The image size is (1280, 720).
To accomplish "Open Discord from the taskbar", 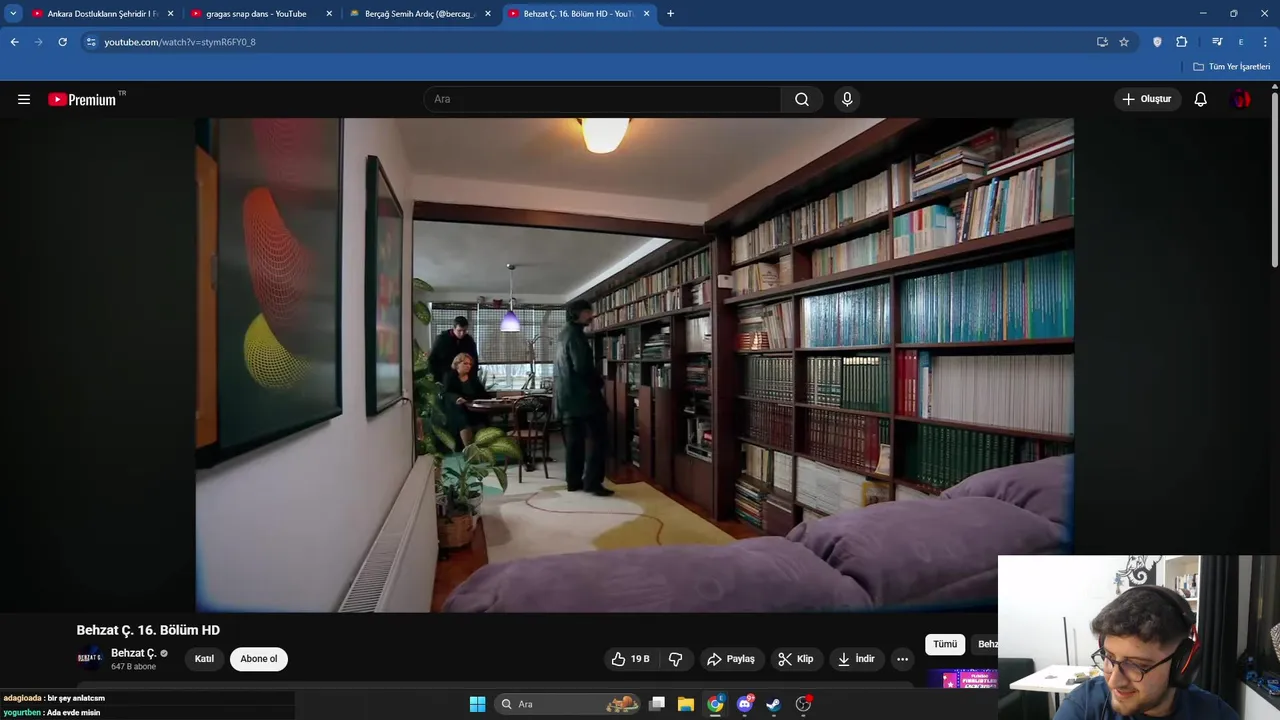I will coord(744,704).
